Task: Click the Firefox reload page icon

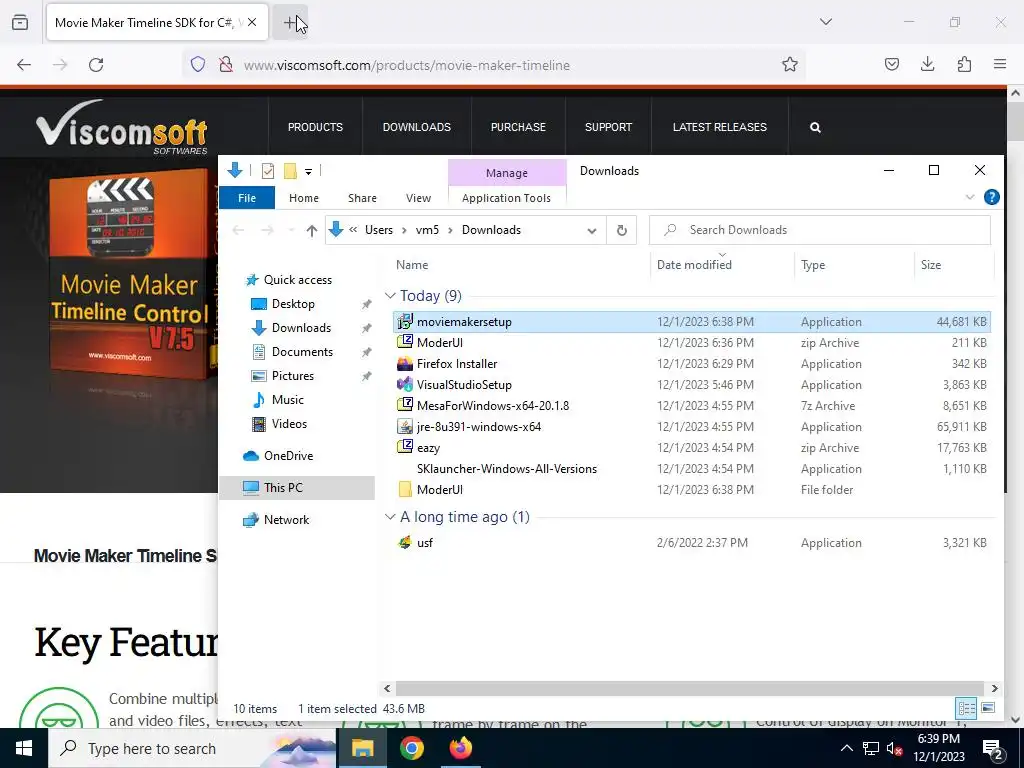Action: click(x=96, y=65)
